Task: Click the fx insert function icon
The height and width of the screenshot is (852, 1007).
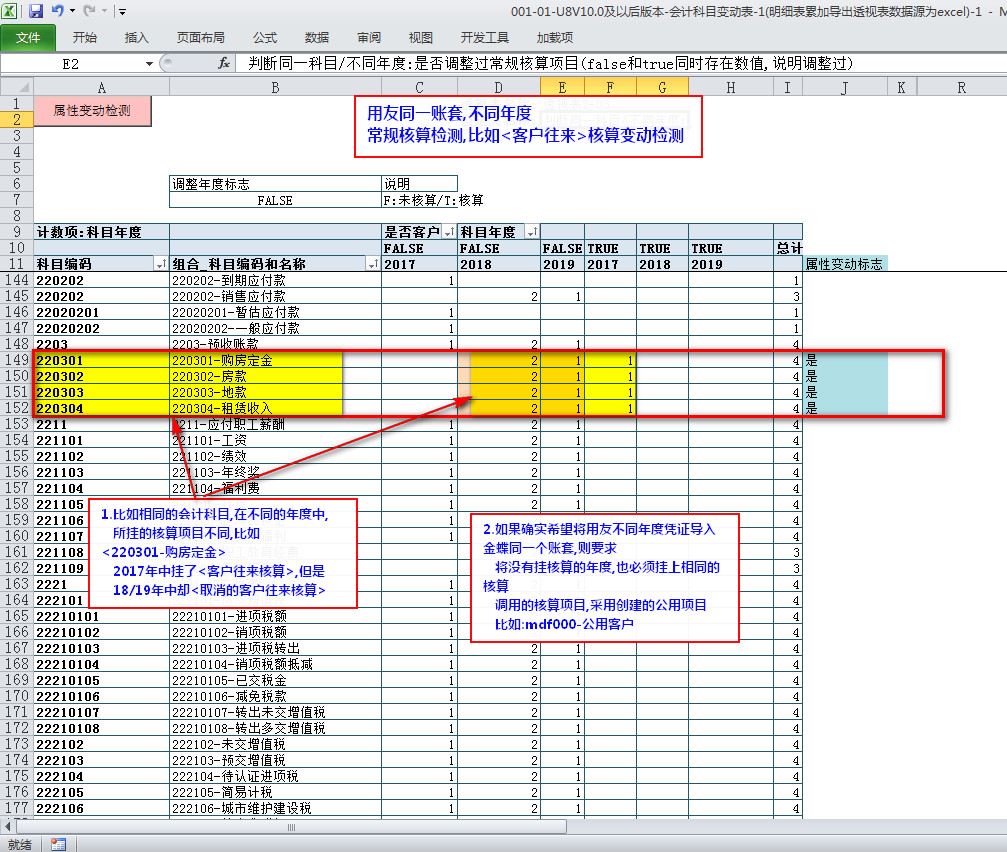Action: click(x=224, y=63)
